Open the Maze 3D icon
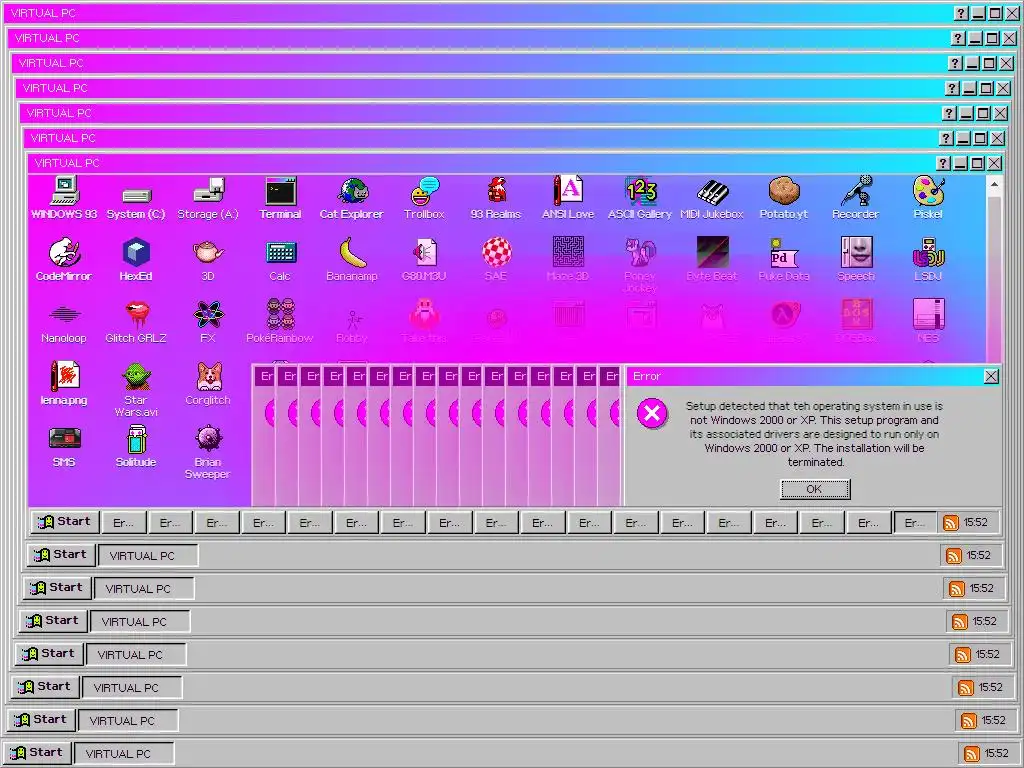Screen dimensions: 1024x768 point(568,259)
